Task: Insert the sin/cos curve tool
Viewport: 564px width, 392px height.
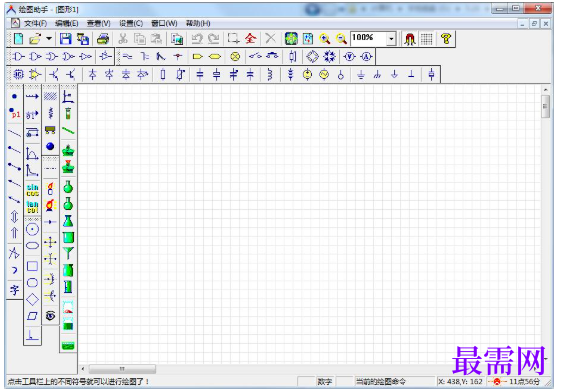Action: (x=32, y=190)
